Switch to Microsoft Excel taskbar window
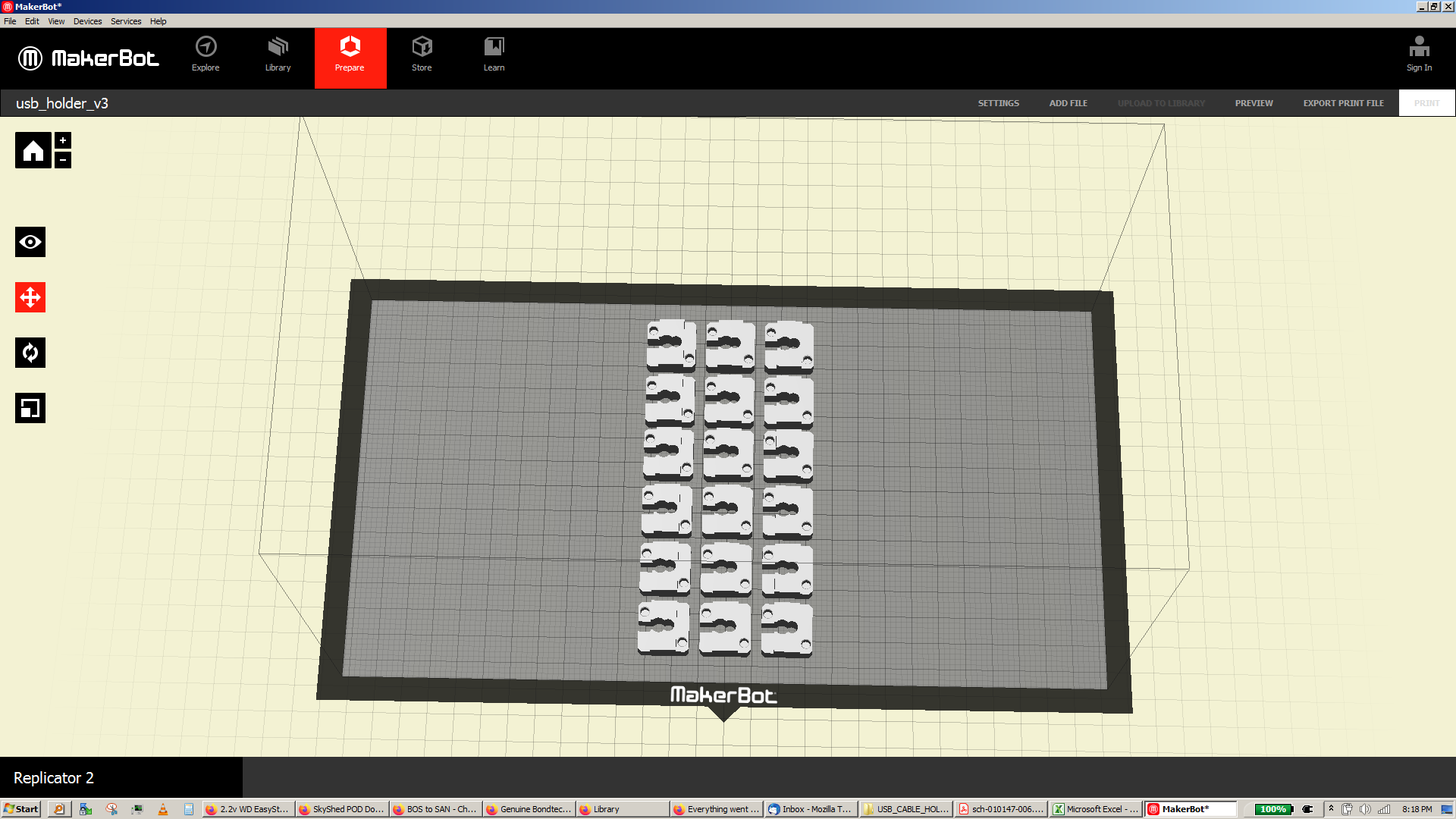 (1095, 809)
